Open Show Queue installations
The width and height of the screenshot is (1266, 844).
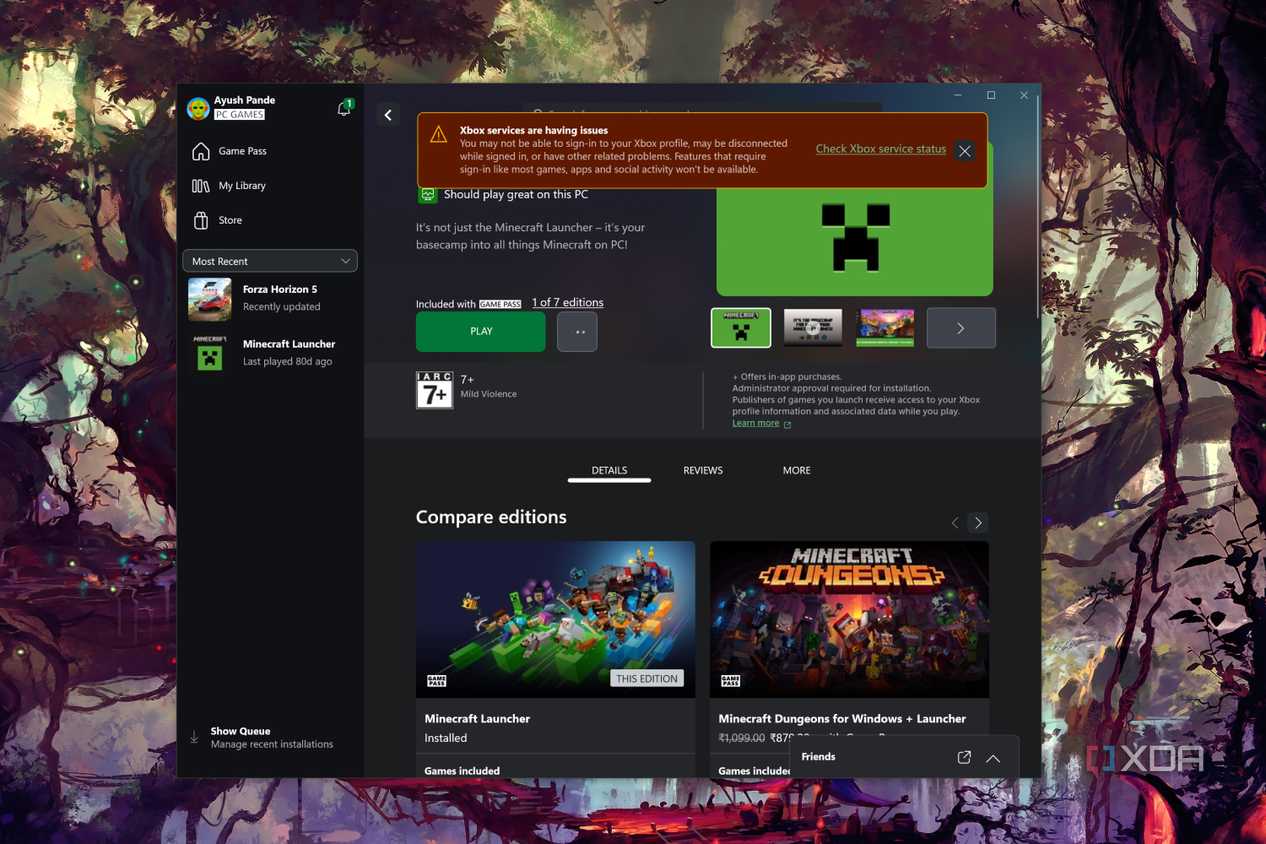click(x=271, y=738)
